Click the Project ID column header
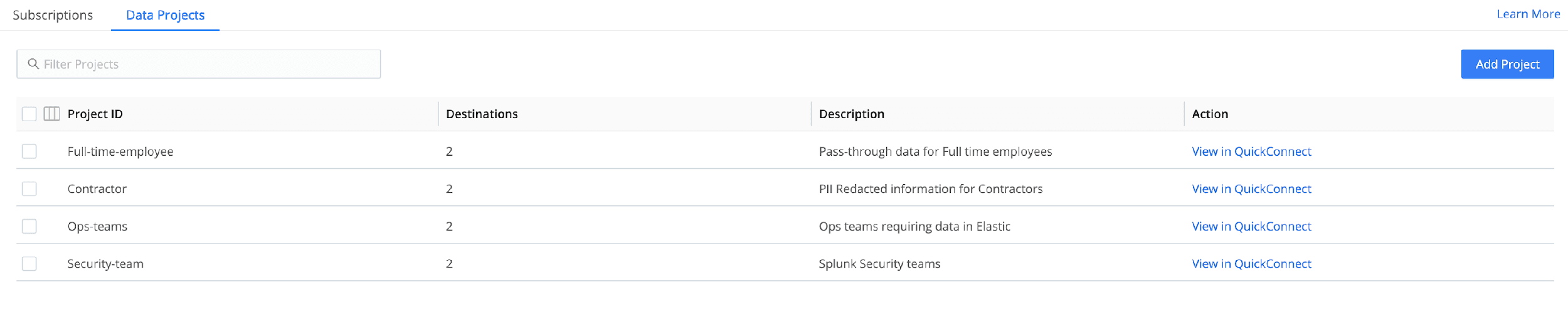The width and height of the screenshot is (1568, 326). click(95, 114)
